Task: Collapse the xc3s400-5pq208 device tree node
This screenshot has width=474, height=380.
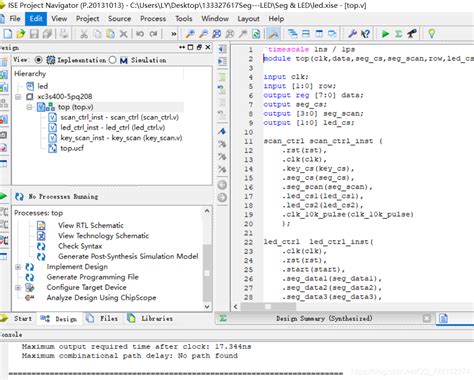Action: [18, 97]
